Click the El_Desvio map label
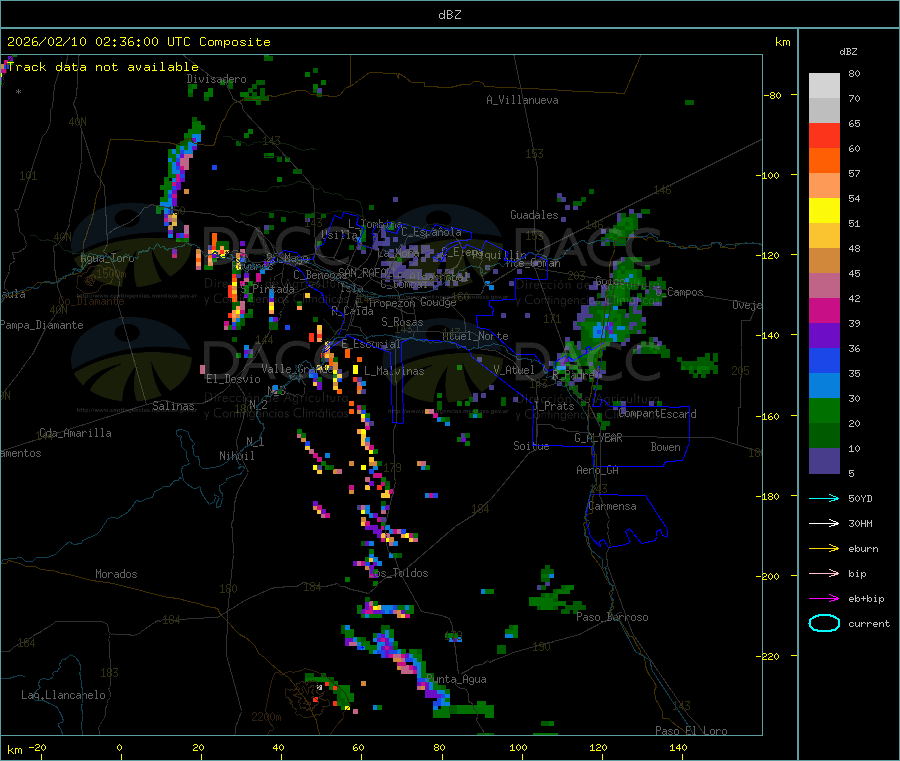 click(x=234, y=379)
